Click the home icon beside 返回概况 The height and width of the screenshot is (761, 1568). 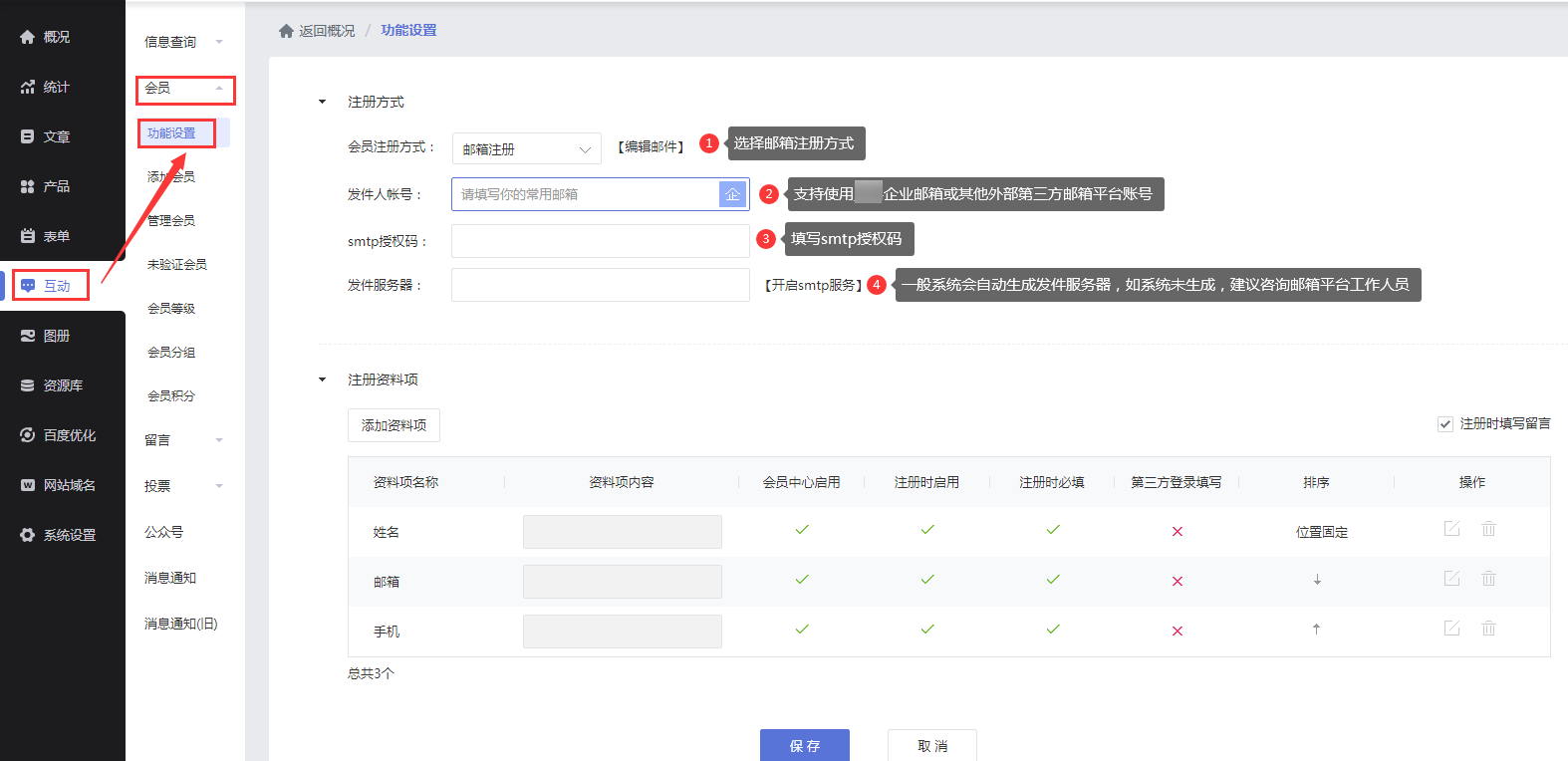(286, 31)
